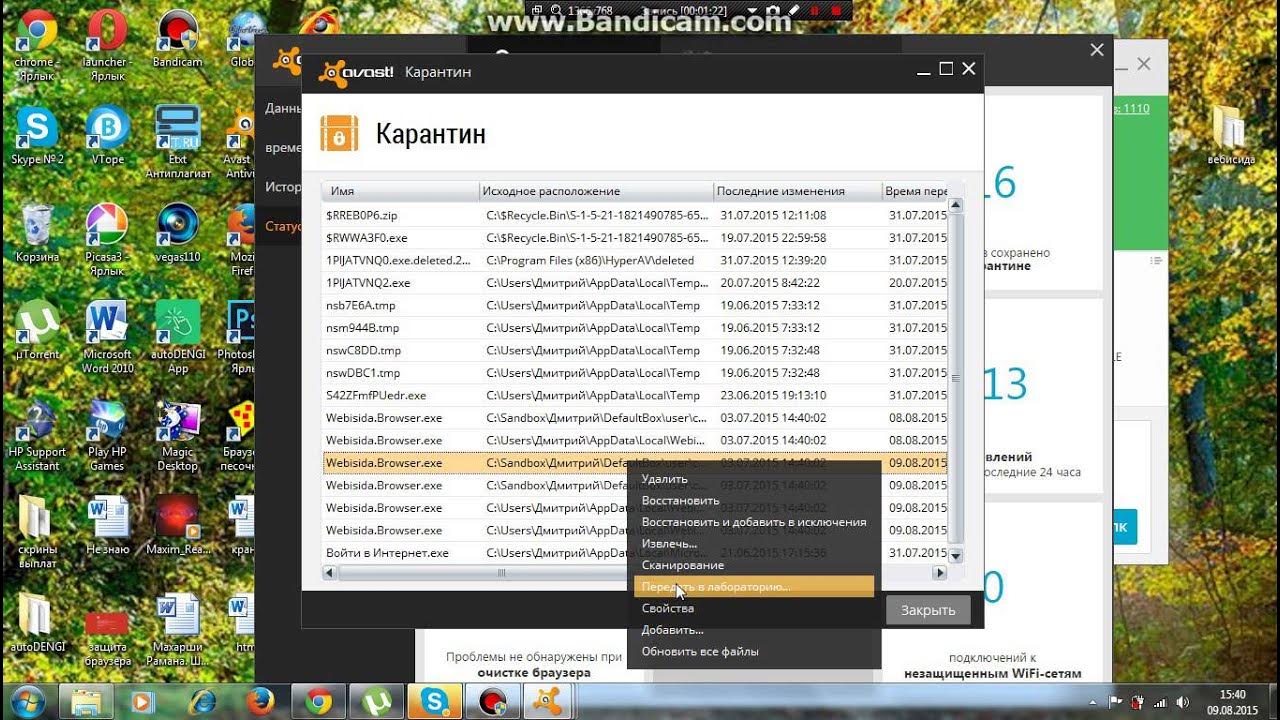Click the Windows Start button

(27, 700)
